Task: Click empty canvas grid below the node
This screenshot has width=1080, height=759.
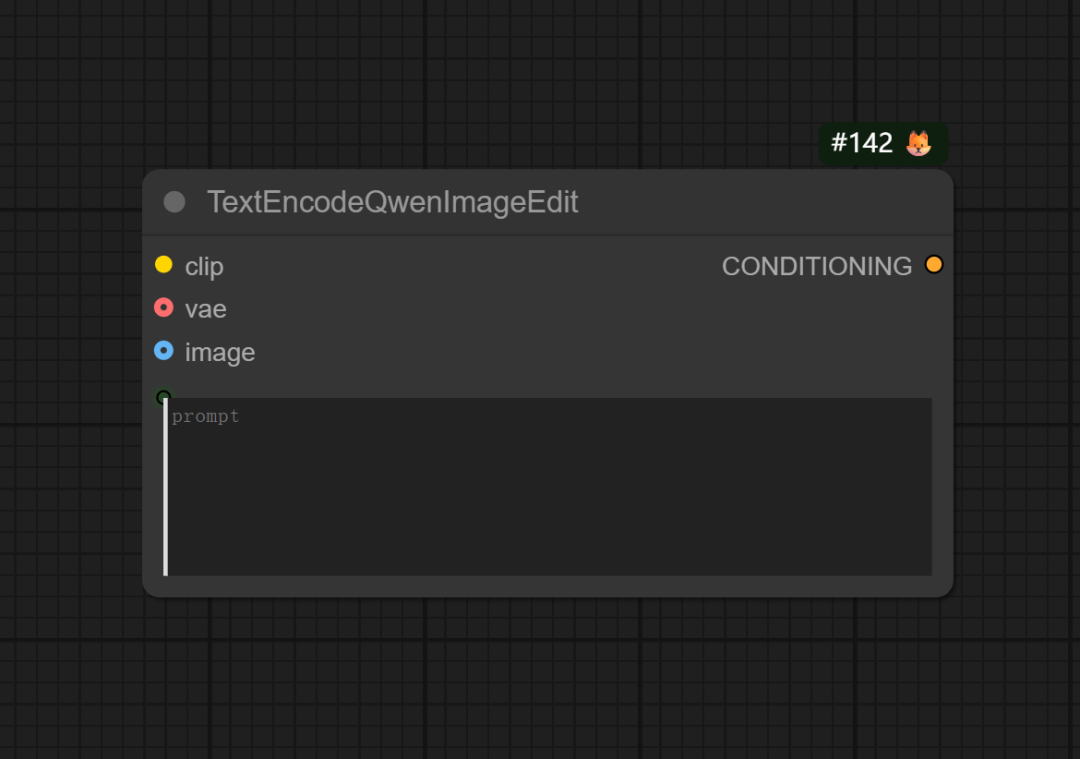Action: click(540, 680)
